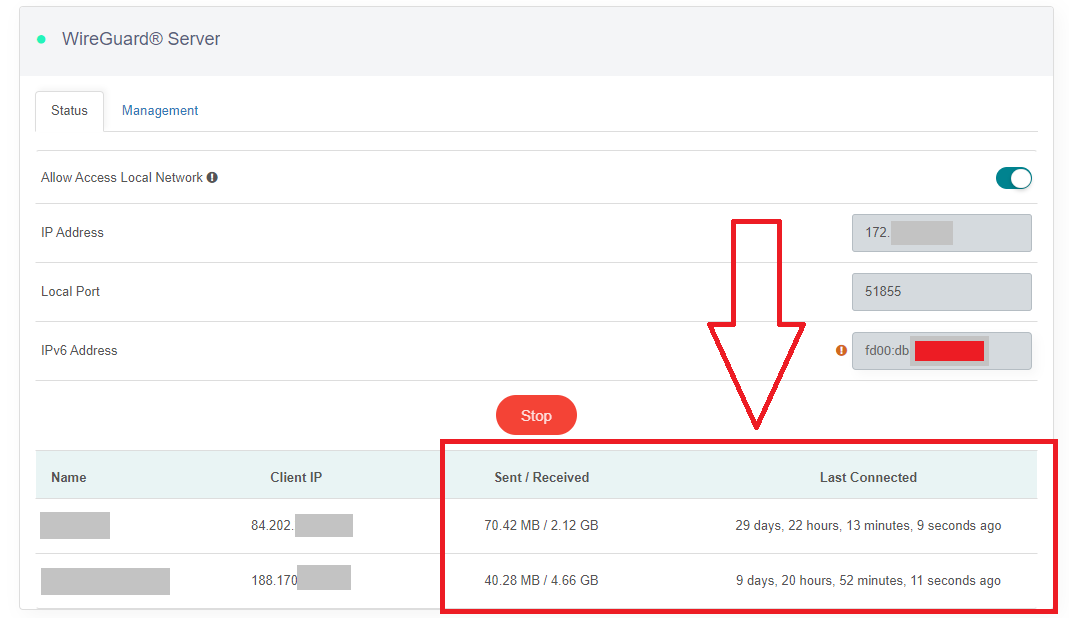Click the Last Connected column header

[x=868, y=477]
